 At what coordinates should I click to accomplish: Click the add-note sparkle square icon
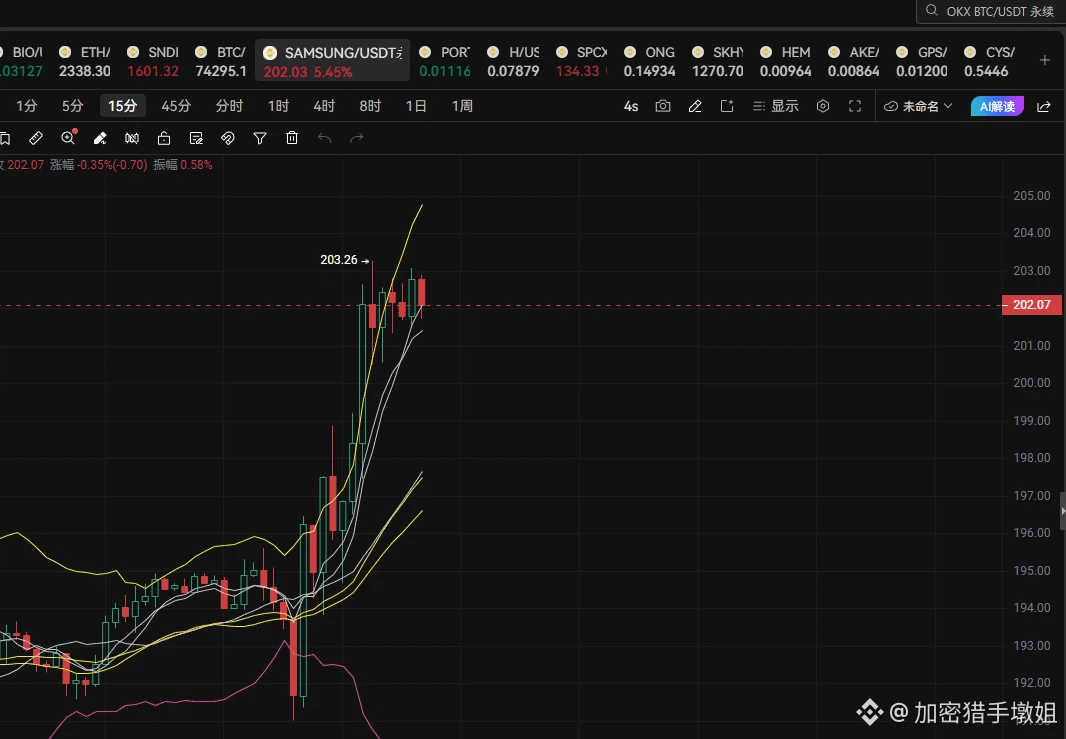727,106
